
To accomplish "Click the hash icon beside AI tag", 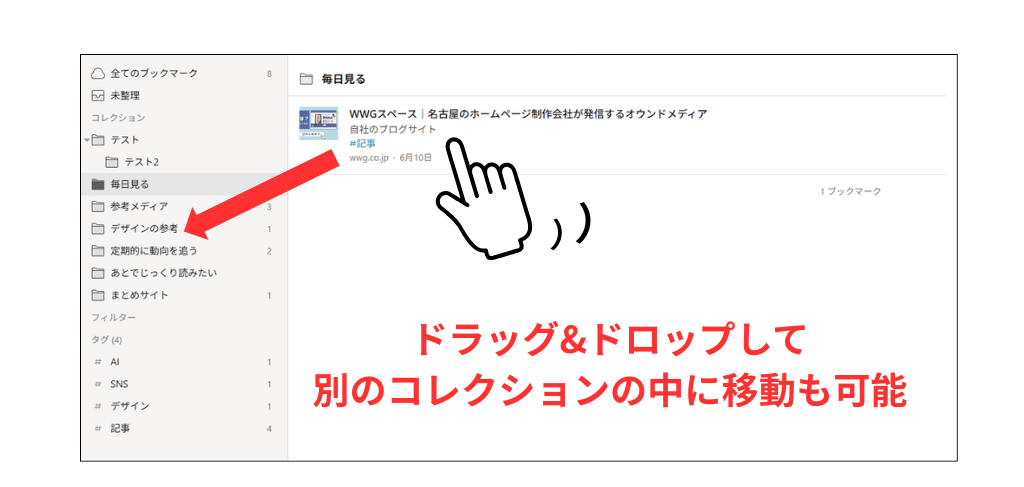I will (x=98, y=362).
